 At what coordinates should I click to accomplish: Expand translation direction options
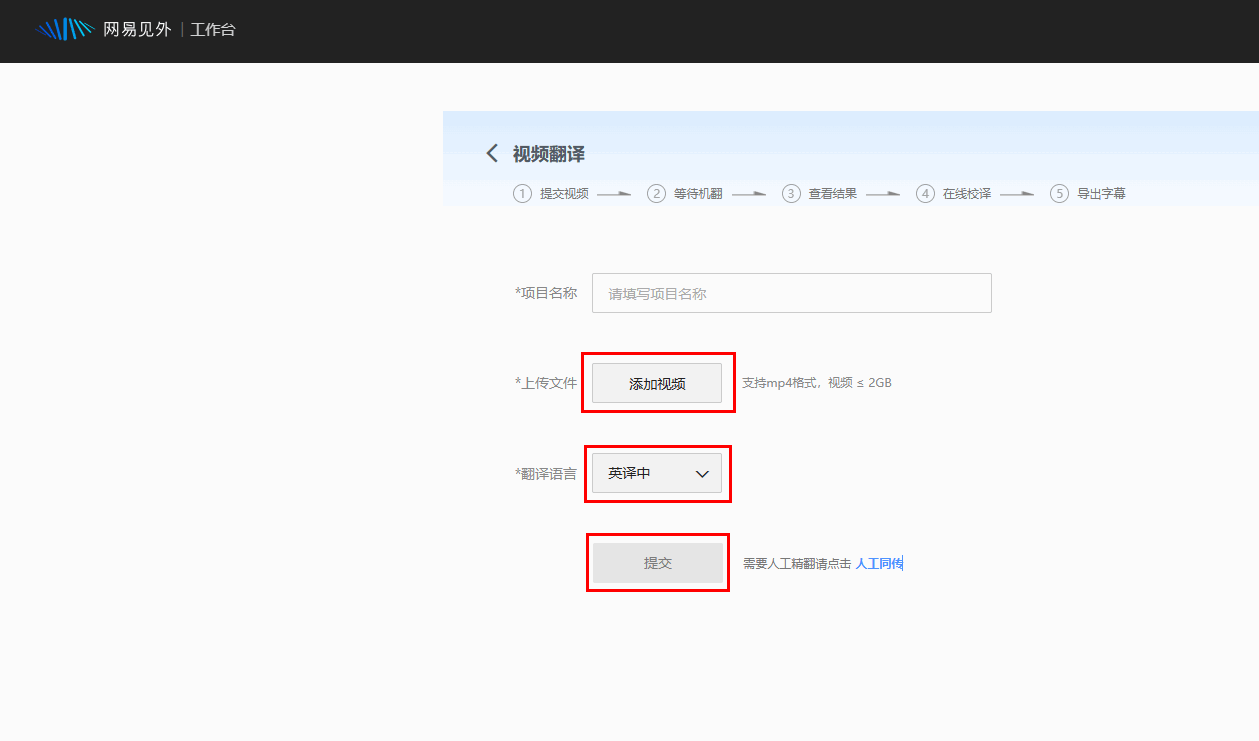[657, 473]
